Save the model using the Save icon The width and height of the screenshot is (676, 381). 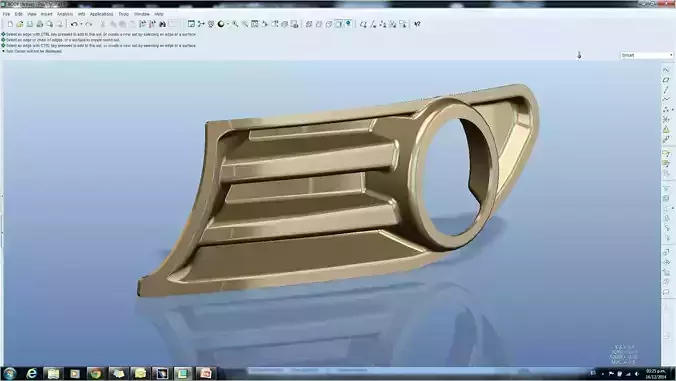coord(29,24)
